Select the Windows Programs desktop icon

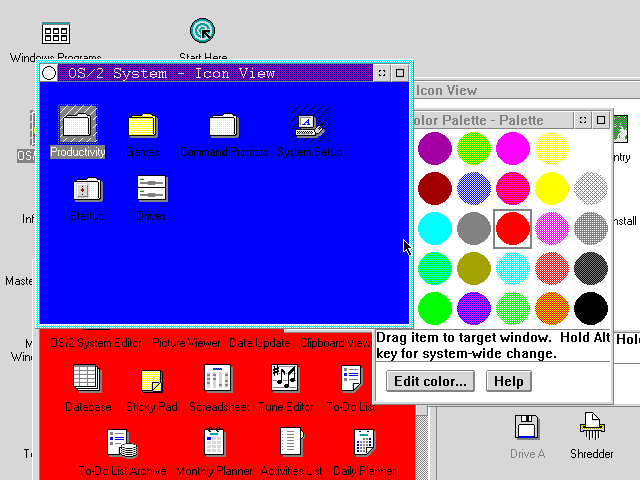pos(56,33)
